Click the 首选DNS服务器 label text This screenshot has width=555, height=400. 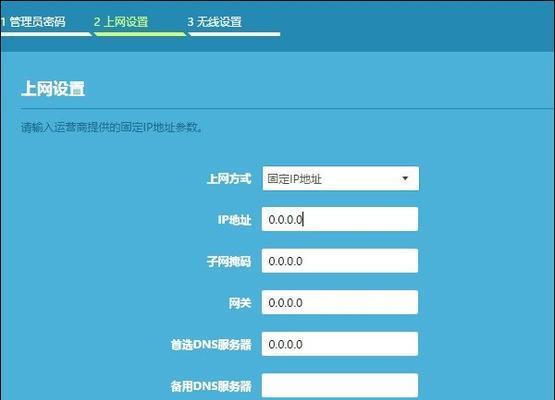click(x=211, y=344)
